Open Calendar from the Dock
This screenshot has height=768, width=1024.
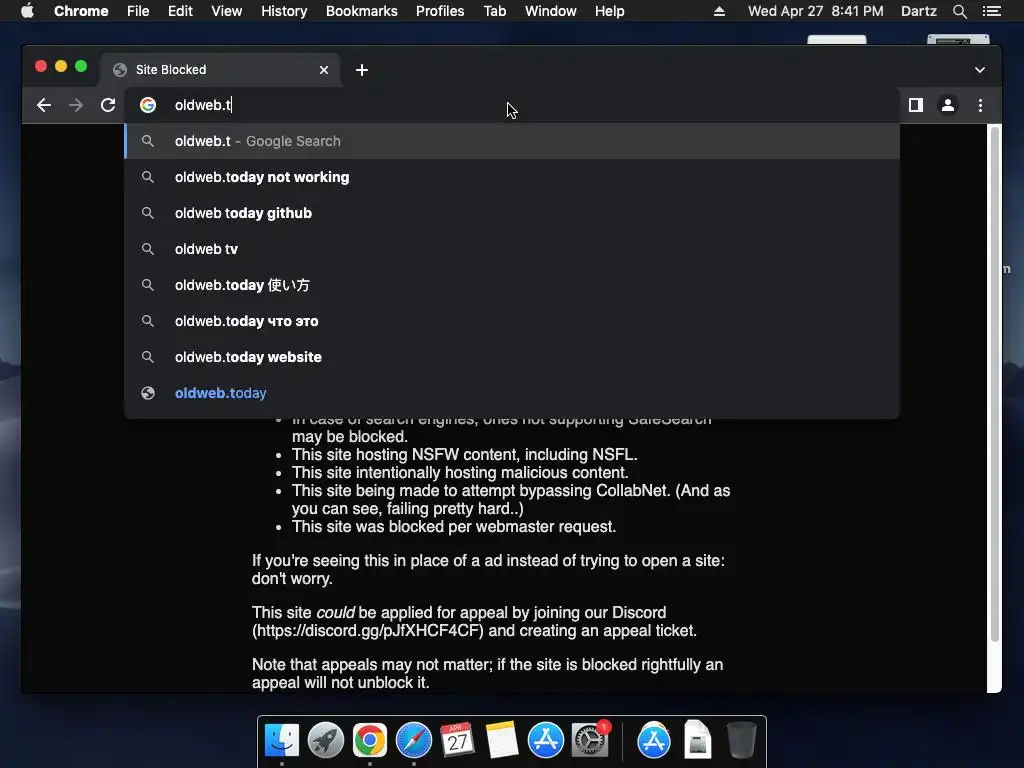click(x=457, y=740)
